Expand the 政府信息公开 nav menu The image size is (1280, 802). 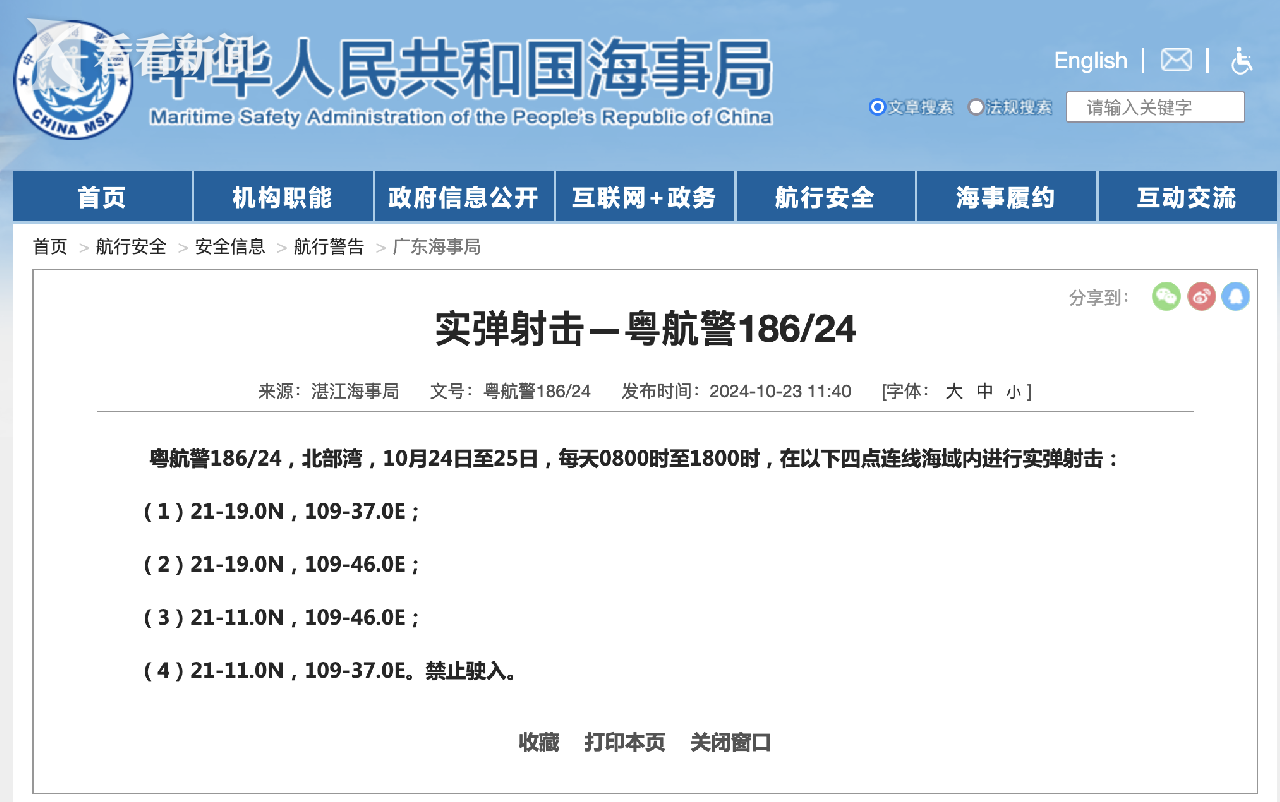(463, 197)
